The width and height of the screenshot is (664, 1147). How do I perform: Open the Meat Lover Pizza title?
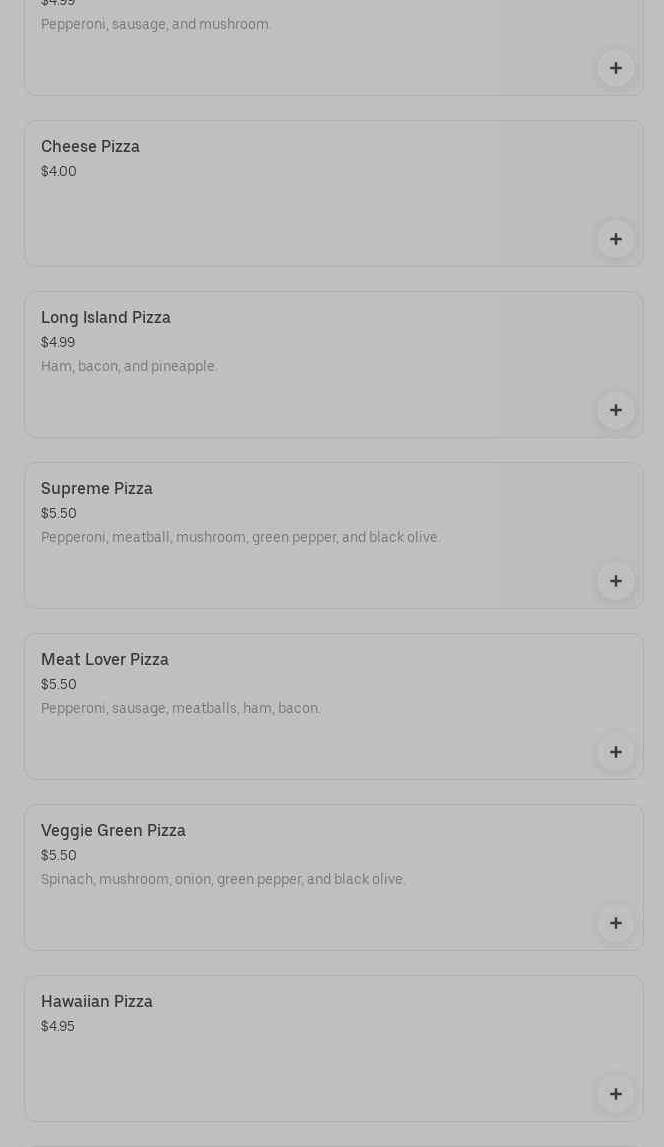coord(105,660)
